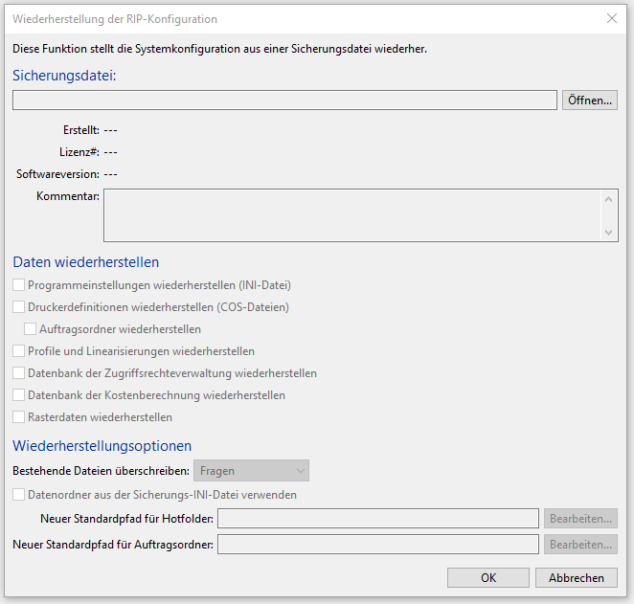Click inside the Kommentar text box

pyautogui.click(x=361, y=215)
